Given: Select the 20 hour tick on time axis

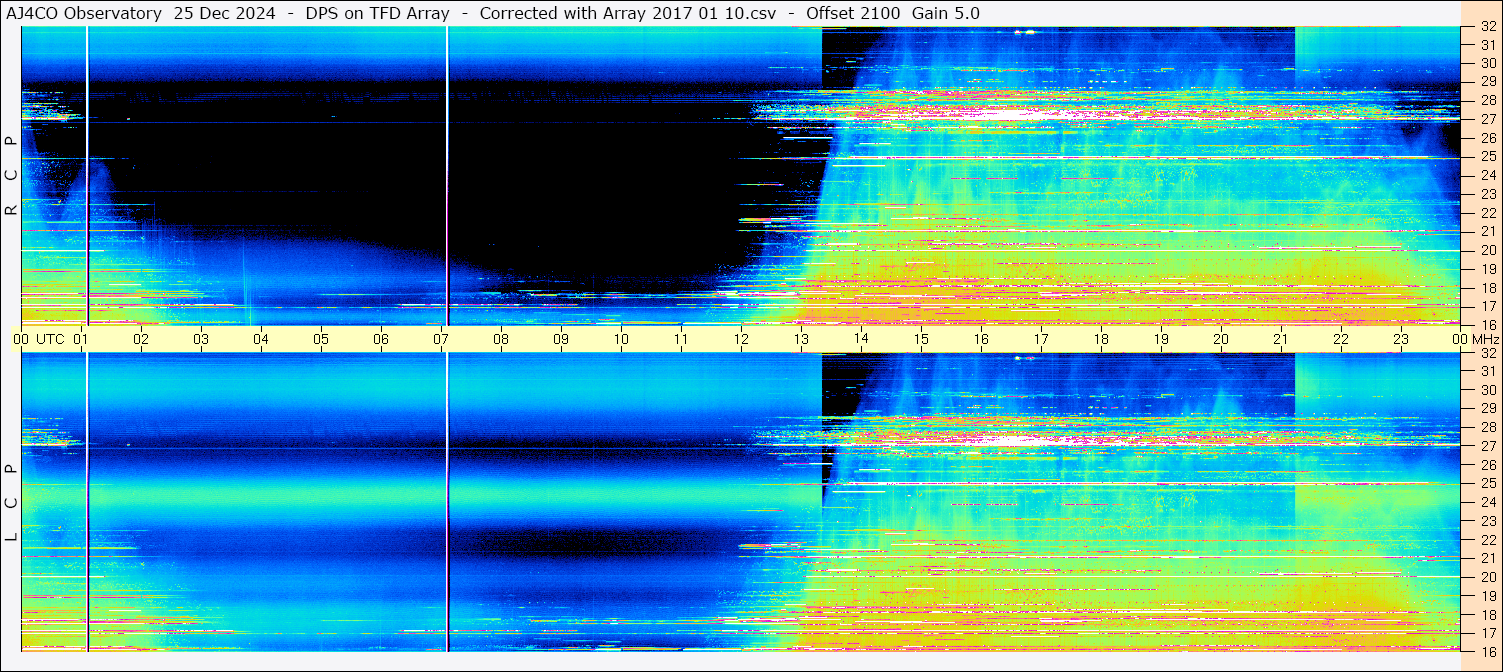Looking at the screenshot, I should coord(1221,339).
